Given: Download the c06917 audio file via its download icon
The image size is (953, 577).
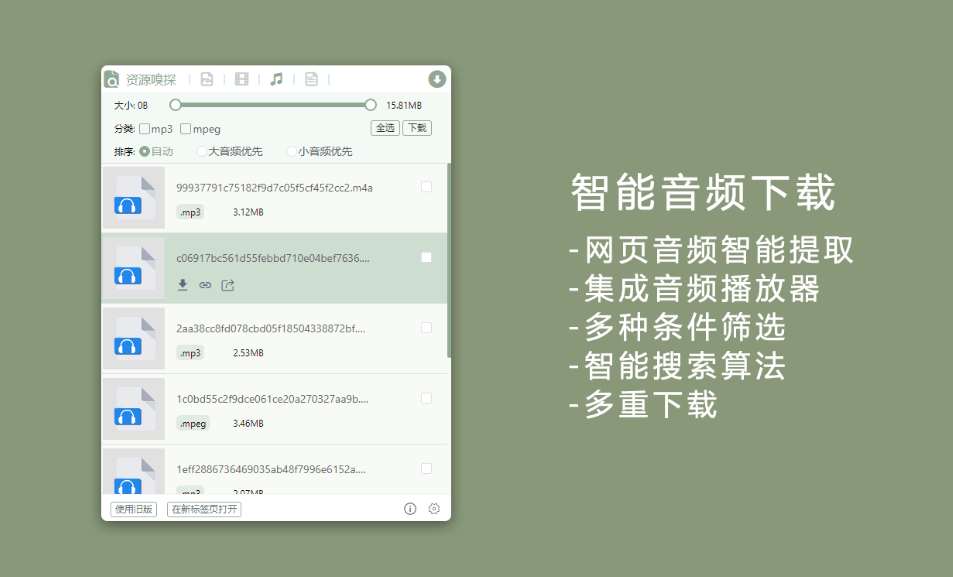Looking at the screenshot, I should (182, 286).
